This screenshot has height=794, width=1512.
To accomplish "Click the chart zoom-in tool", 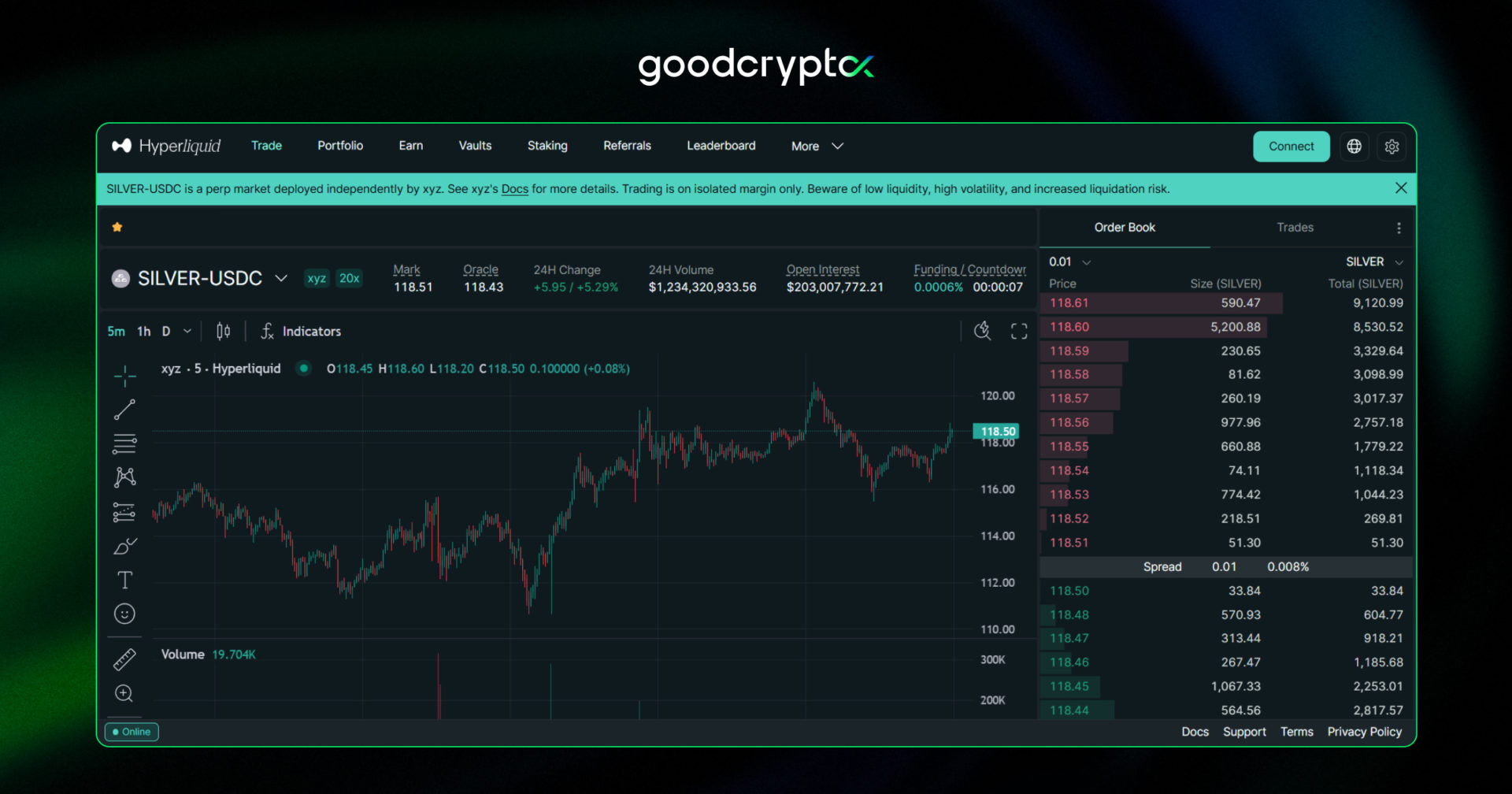I will click(124, 693).
